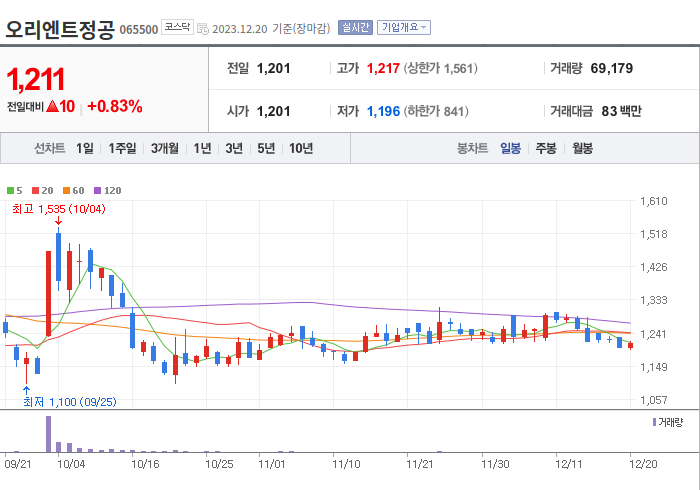Click the 최저 1,100 (09/25) label
This screenshot has height=490, width=700.
pos(70,402)
